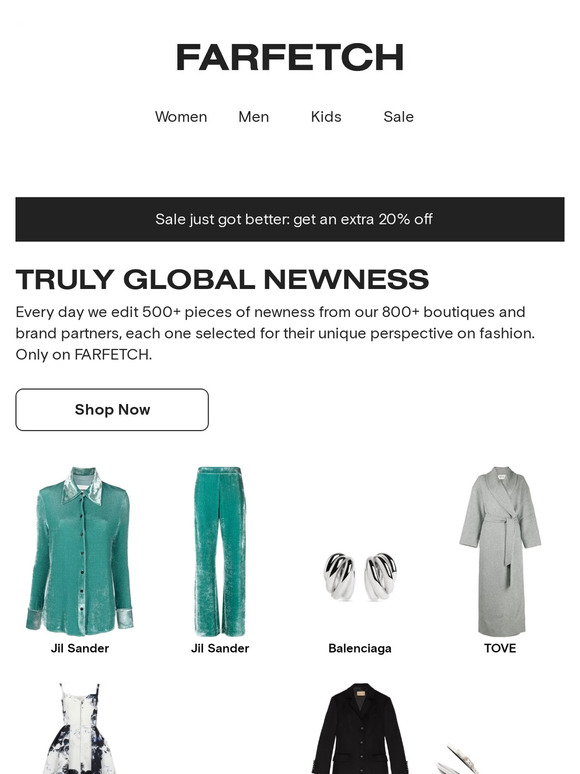This screenshot has height=774, width=580.
Task: Click the extra 20% off sale banner
Action: [x=290, y=219]
